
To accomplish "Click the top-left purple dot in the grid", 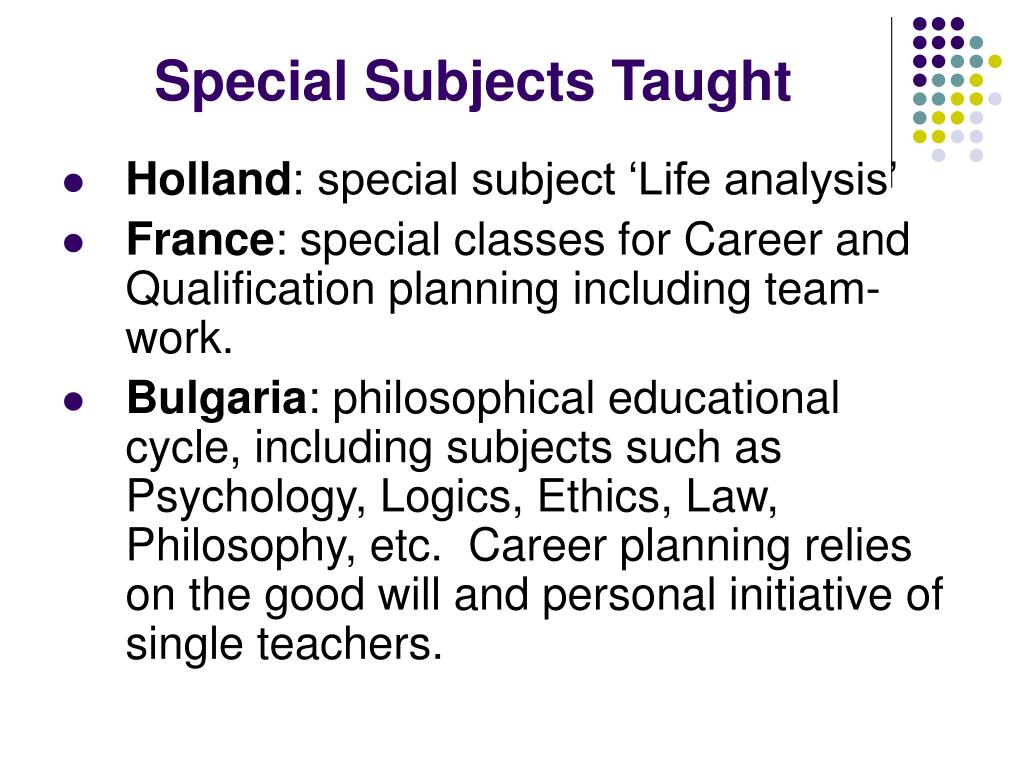I will pos(920,24).
